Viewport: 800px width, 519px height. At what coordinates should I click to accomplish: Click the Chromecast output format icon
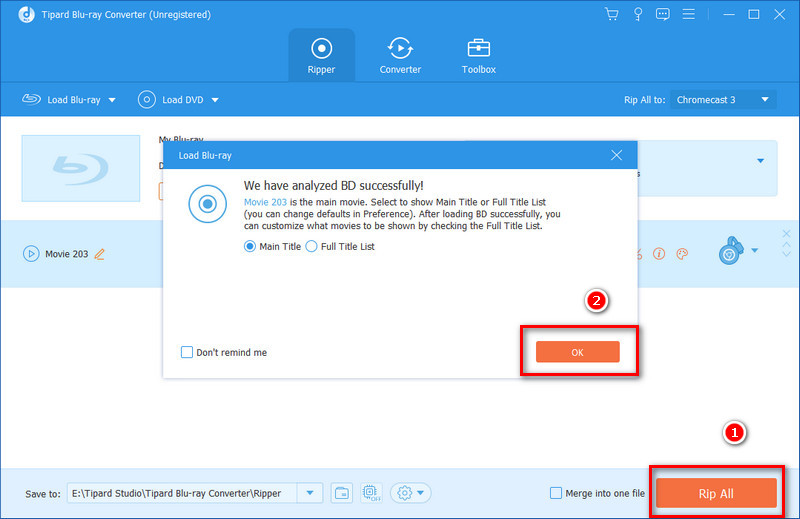[730, 250]
